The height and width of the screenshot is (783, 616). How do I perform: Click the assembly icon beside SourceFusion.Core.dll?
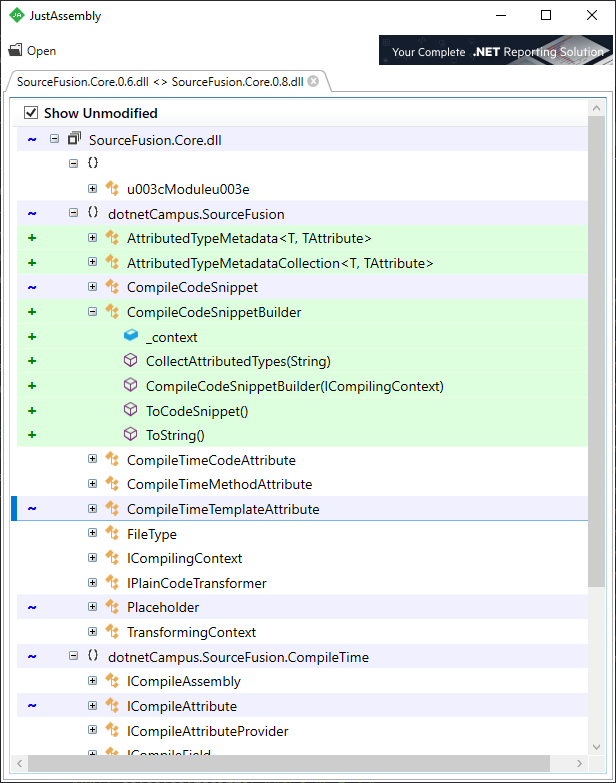pyautogui.click(x=74, y=140)
